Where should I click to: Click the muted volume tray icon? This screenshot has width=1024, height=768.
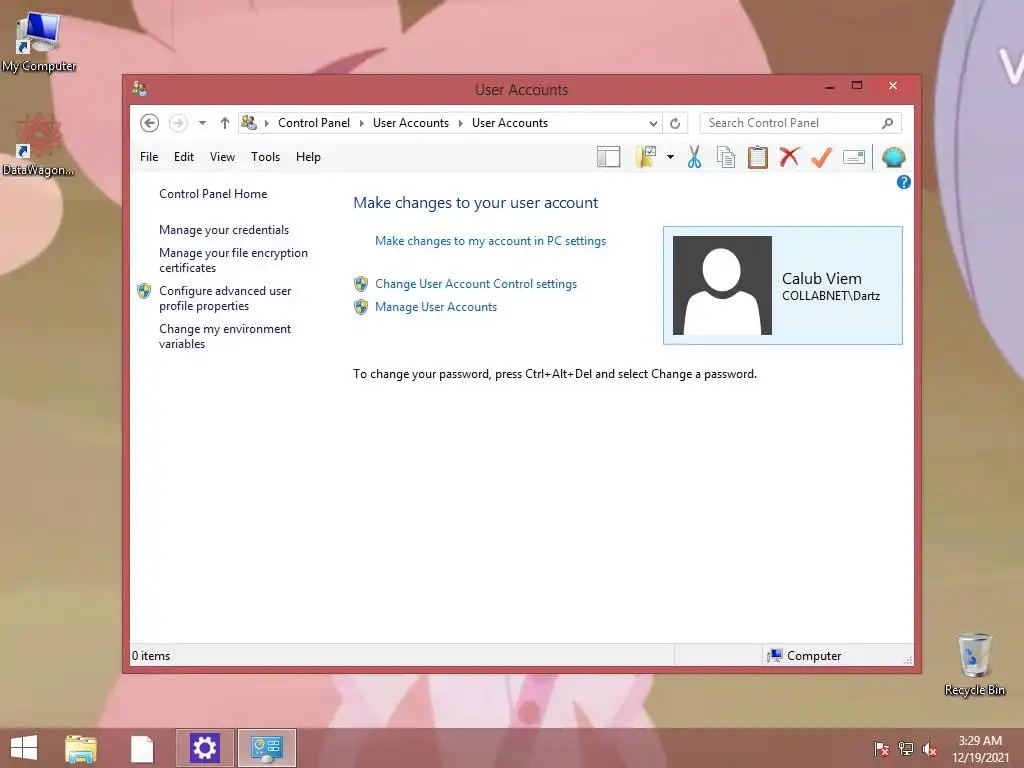point(929,749)
